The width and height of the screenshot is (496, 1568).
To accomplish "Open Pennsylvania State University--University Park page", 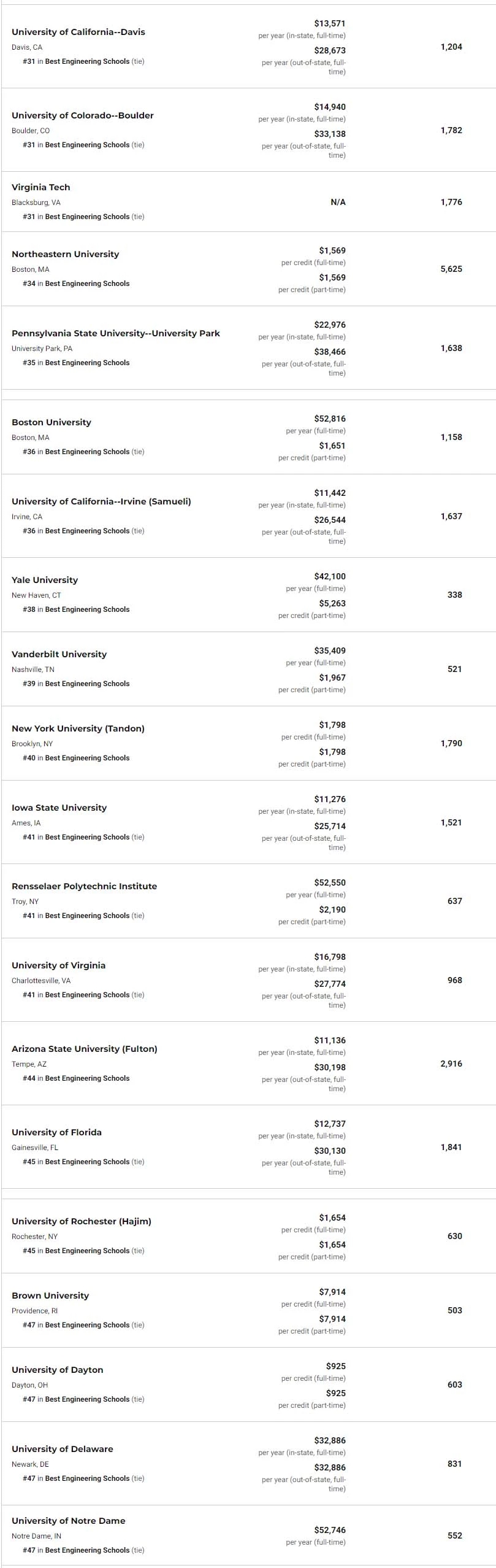I will [x=116, y=333].
